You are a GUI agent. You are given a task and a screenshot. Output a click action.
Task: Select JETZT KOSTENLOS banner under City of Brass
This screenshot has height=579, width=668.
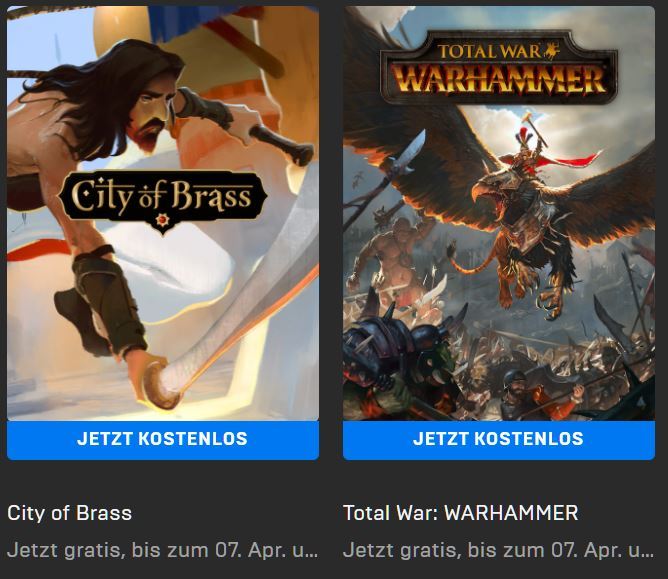click(163, 440)
